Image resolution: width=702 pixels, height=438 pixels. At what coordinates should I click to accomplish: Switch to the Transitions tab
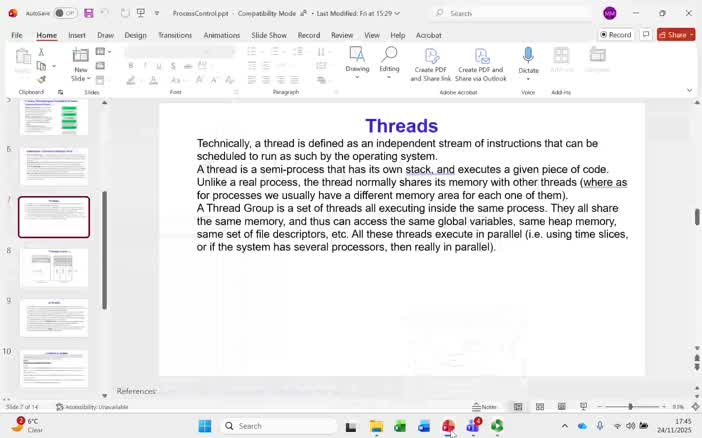175,35
